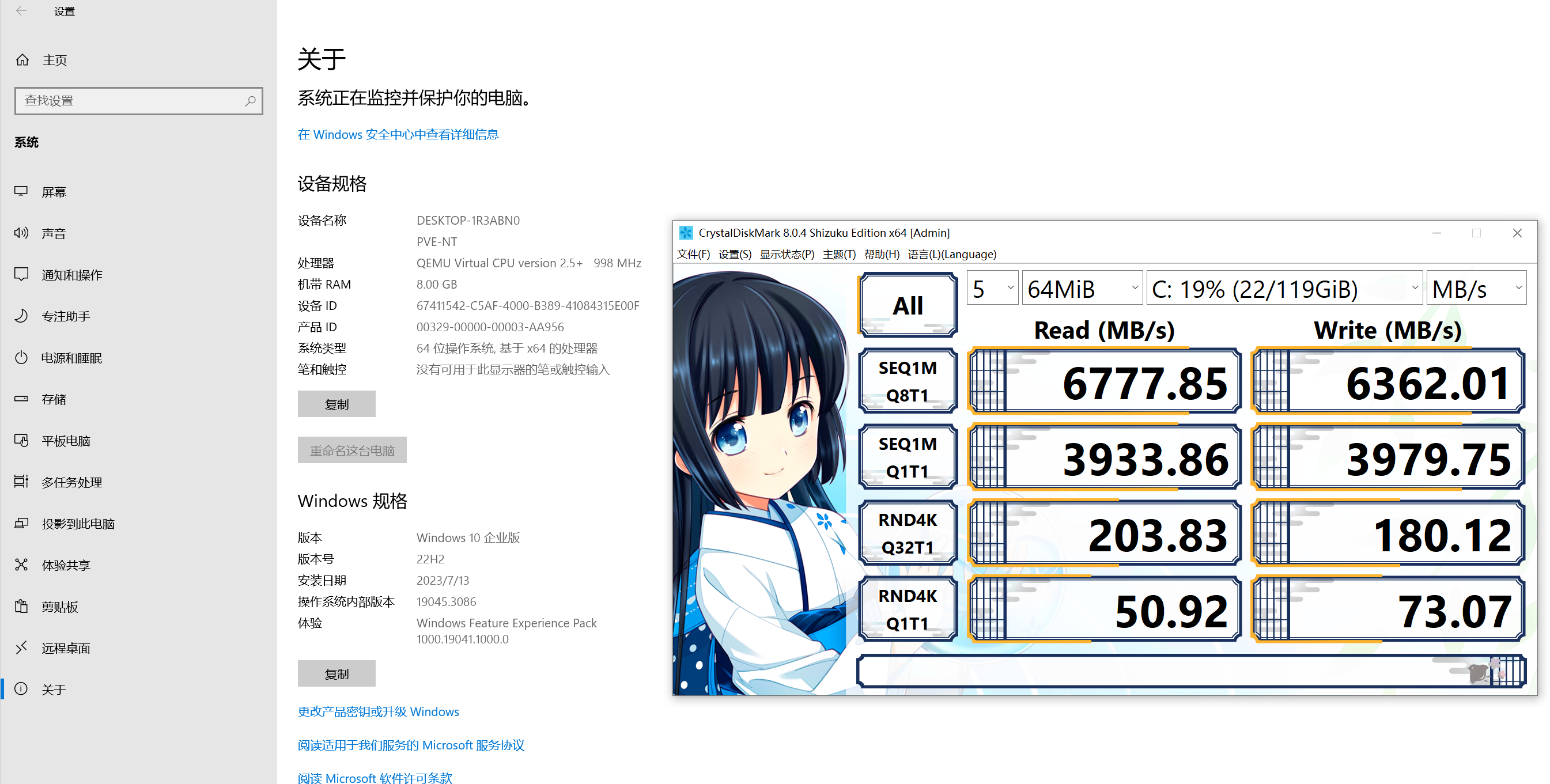Image resolution: width=1550 pixels, height=784 pixels.
Task: Click the Home icon in Settings sidebar
Action: pos(22,59)
